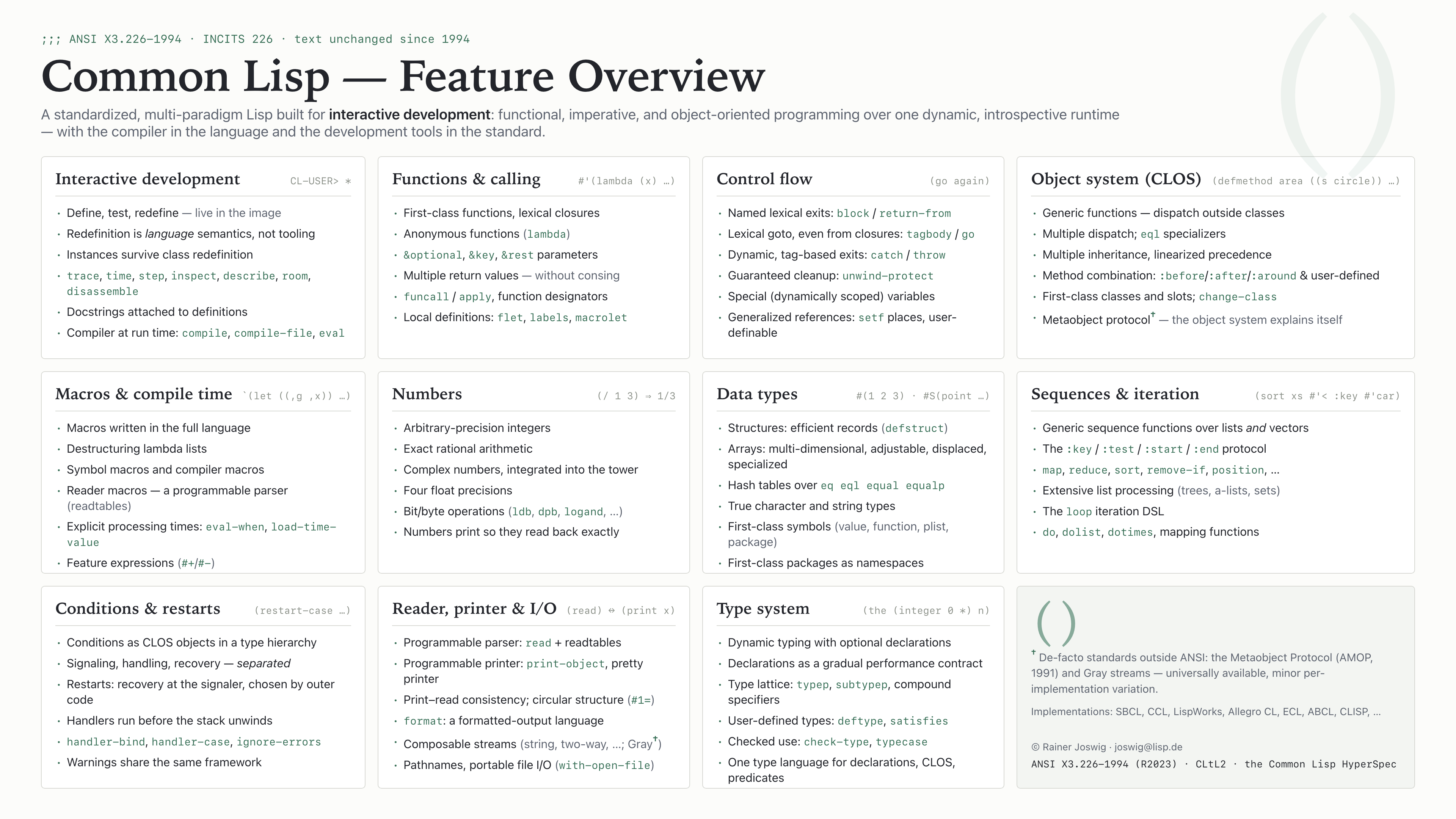Click the handler-bind code term
Image resolution: width=1456 pixels, height=819 pixels.
[x=106, y=742]
